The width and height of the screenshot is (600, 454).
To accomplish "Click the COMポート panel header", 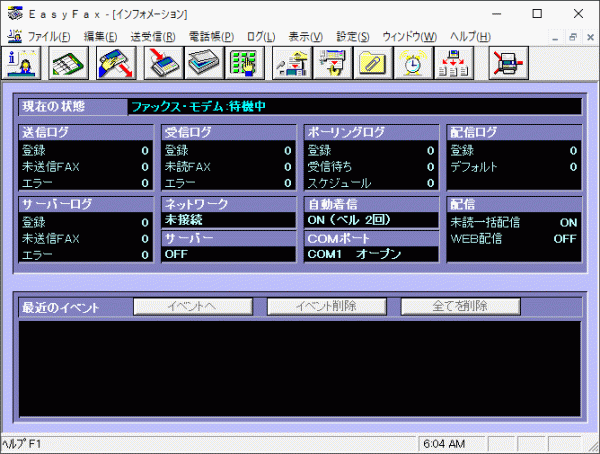I will tap(372, 238).
